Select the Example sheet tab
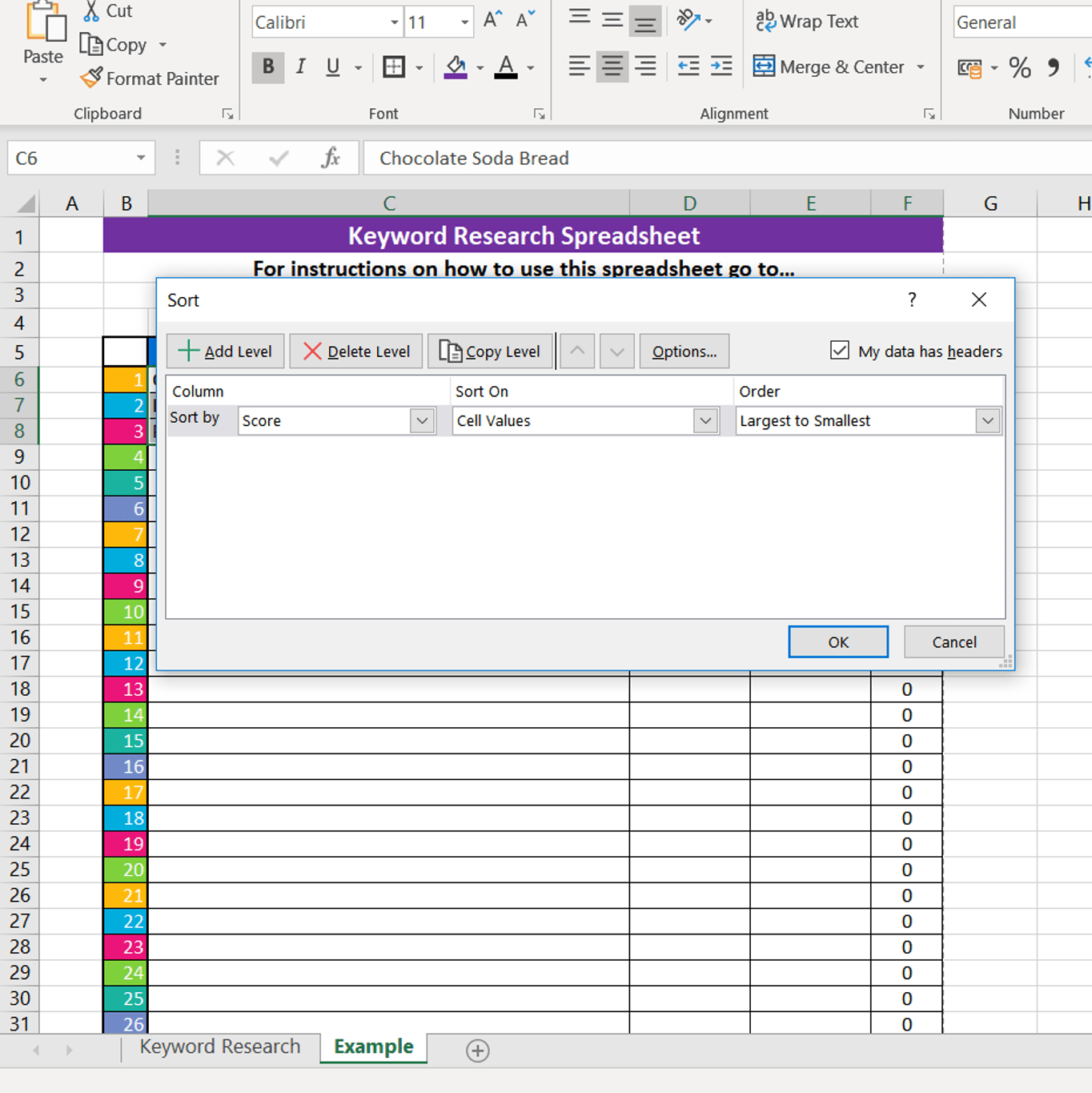The width and height of the screenshot is (1092, 1093). pyautogui.click(x=374, y=1047)
